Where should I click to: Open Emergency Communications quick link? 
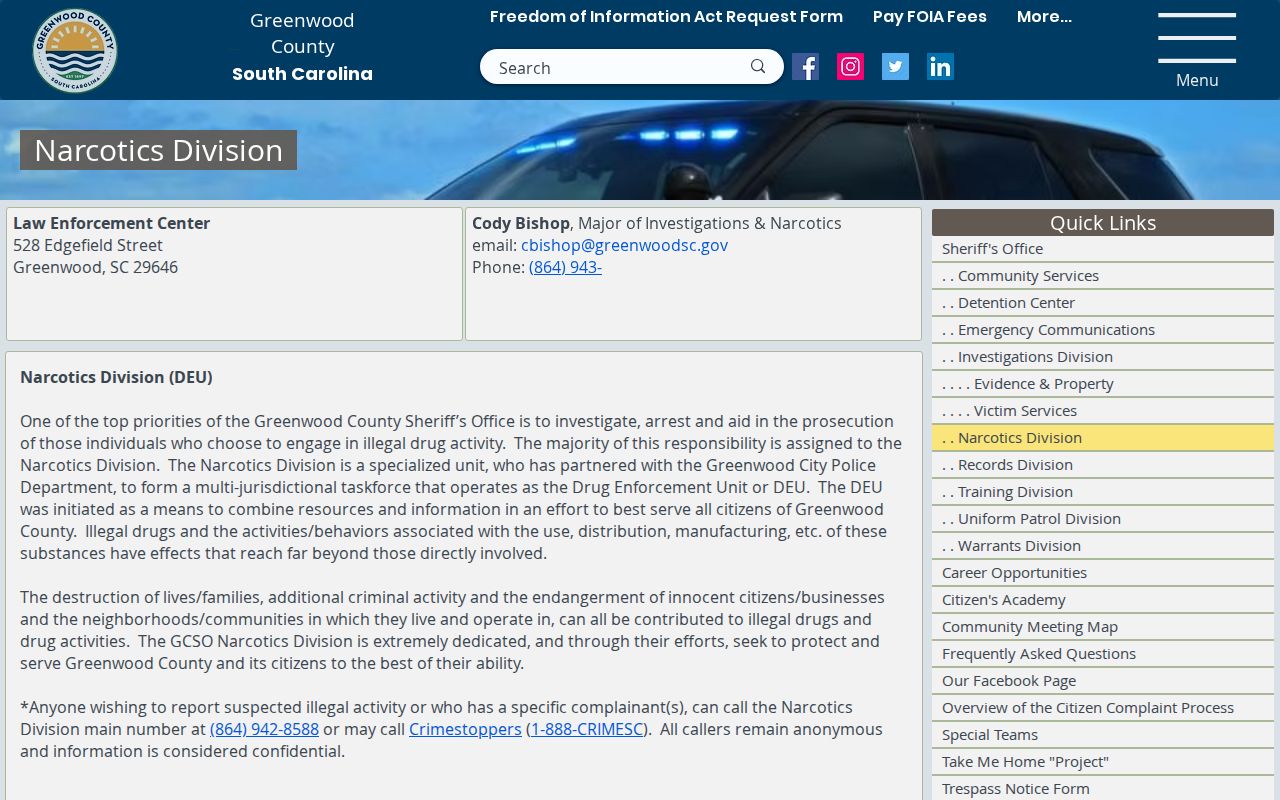pos(1103,330)
